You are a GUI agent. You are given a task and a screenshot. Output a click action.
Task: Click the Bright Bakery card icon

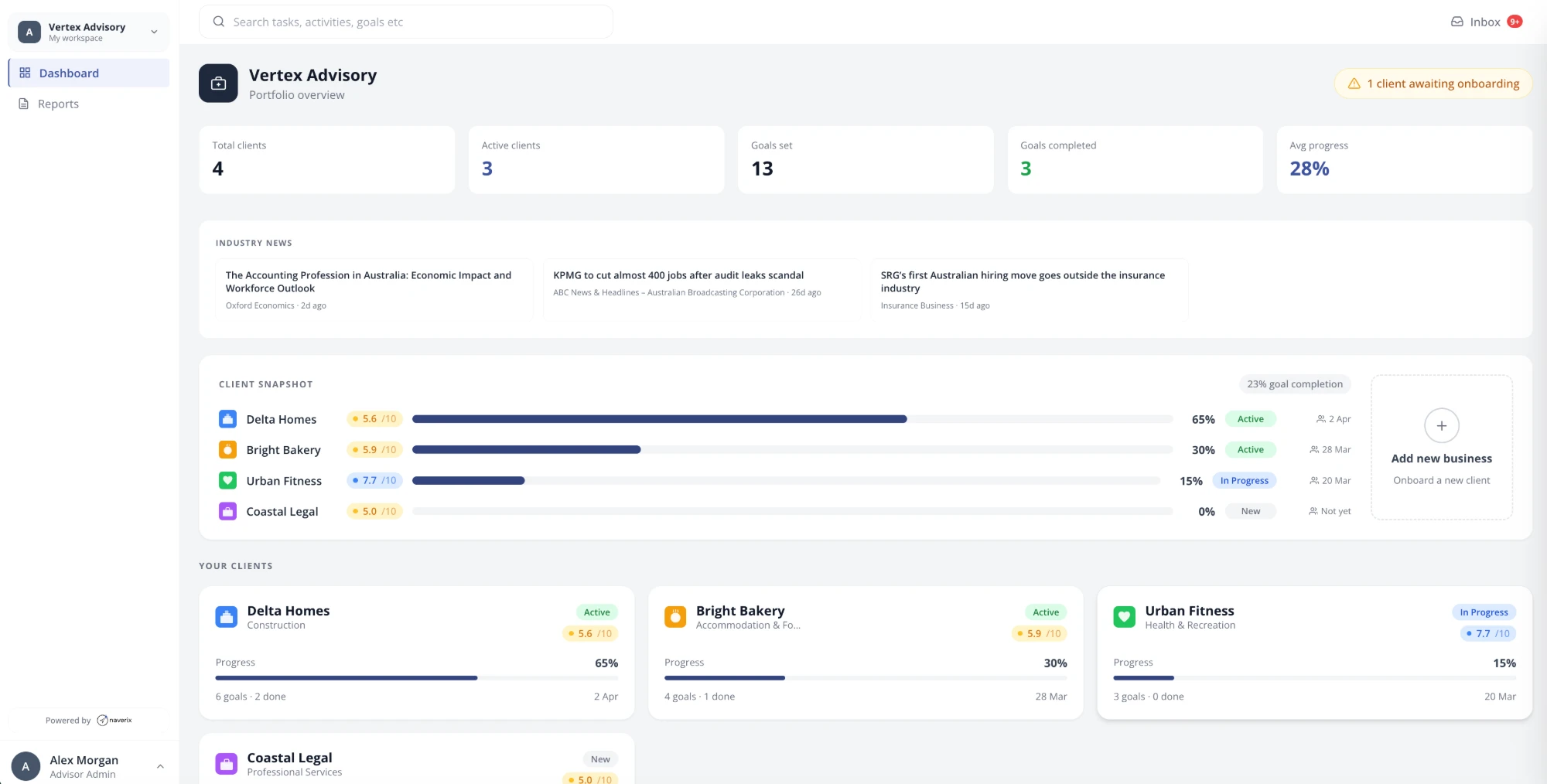pos(675,617)
